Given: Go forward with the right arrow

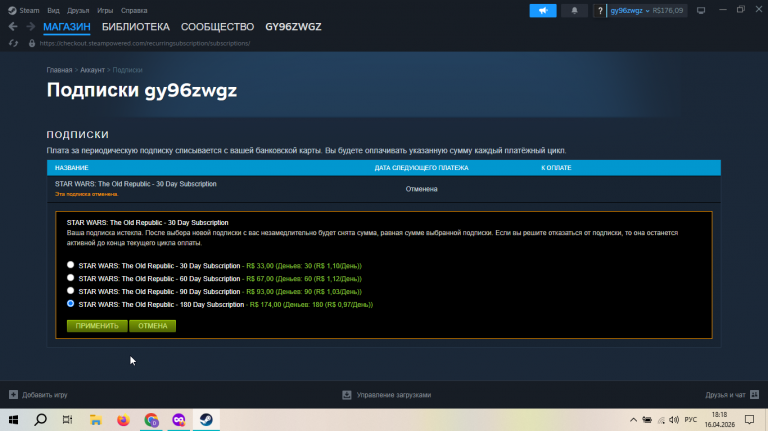Looking at the screenshot, I should click(30, 26).
